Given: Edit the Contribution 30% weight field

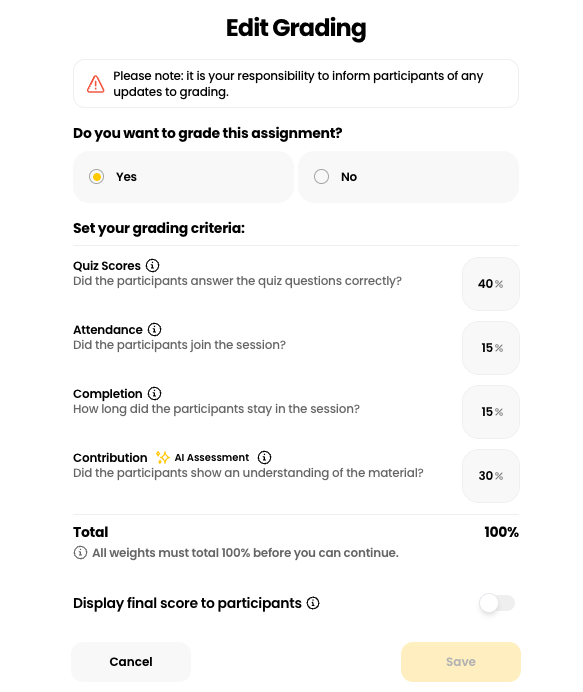Looking at the screenshot, I should pyautogui.click(x=491, y=476).
